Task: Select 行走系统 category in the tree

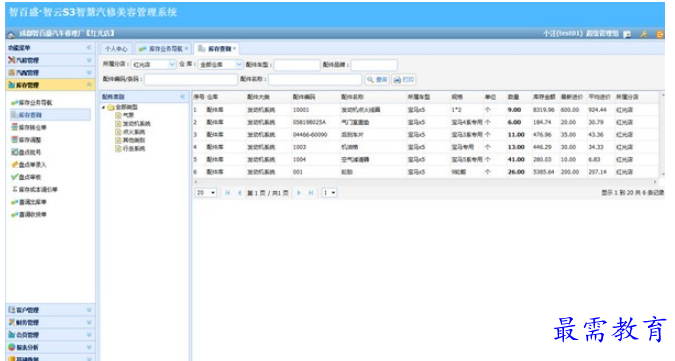Action: [x=130, y=148]
